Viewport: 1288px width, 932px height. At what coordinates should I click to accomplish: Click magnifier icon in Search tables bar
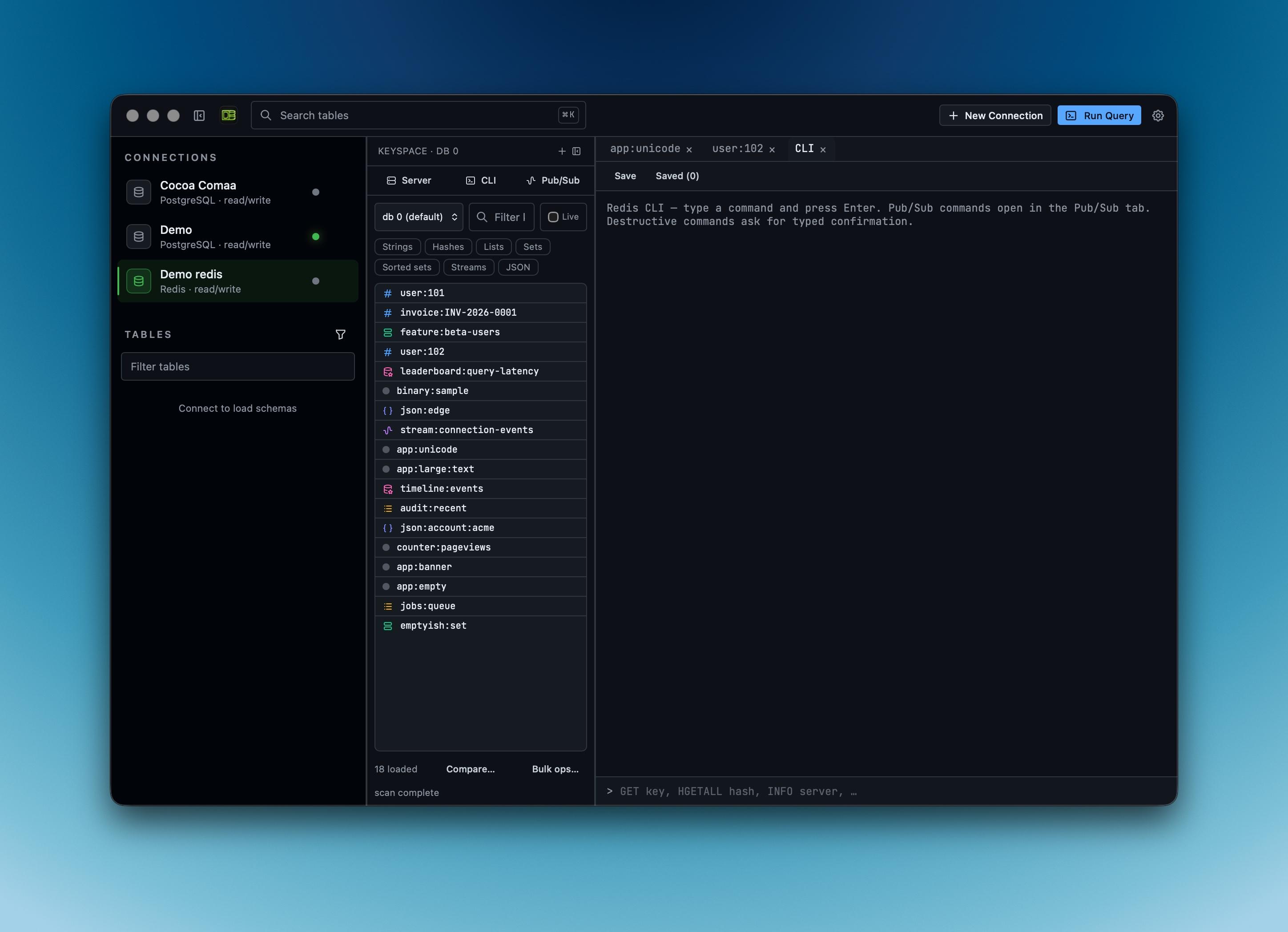tap(265, 115)
